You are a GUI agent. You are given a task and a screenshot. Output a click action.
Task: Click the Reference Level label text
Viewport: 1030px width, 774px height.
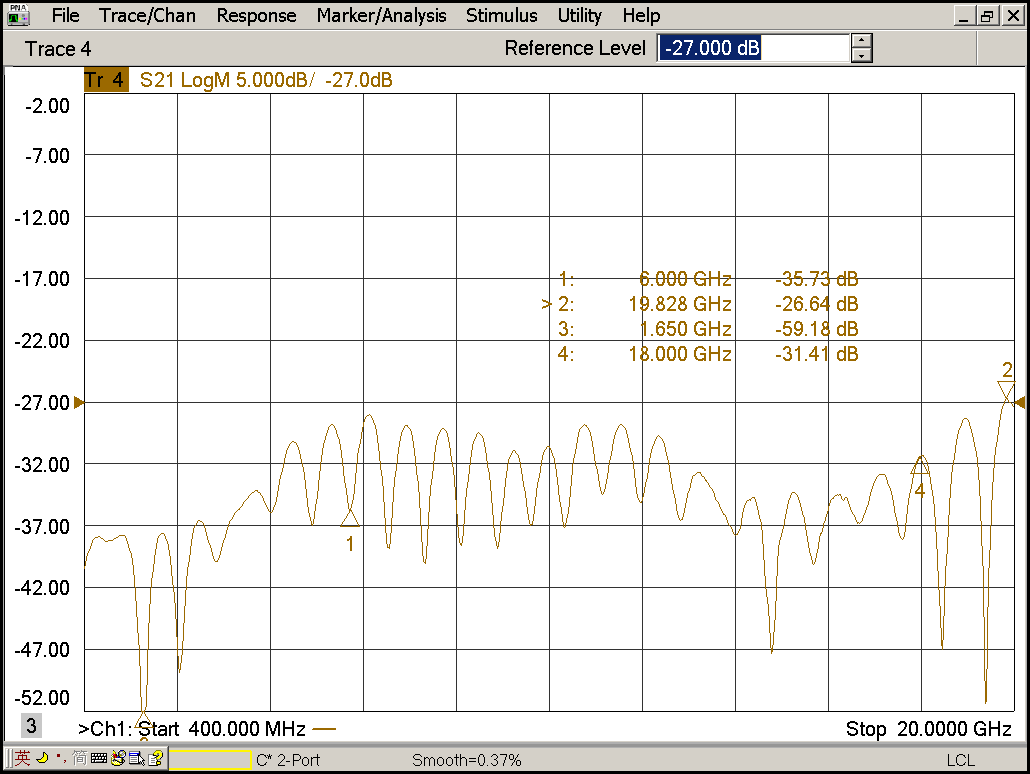coord(575,48)
